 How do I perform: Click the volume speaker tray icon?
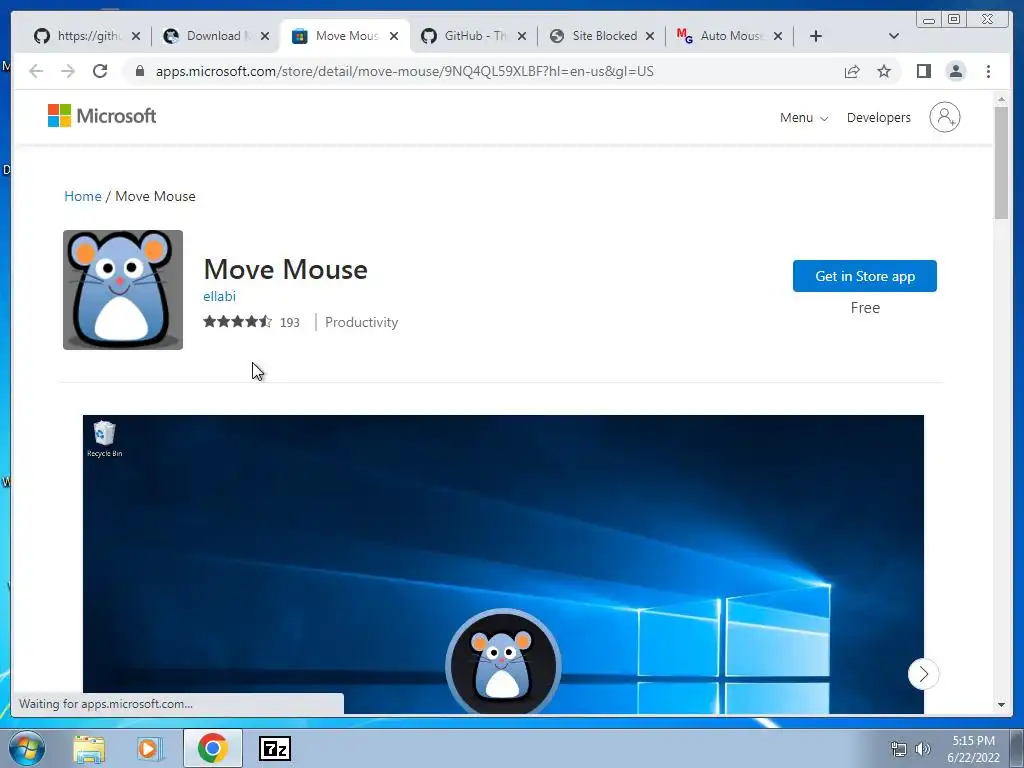[x=923, y=748]
